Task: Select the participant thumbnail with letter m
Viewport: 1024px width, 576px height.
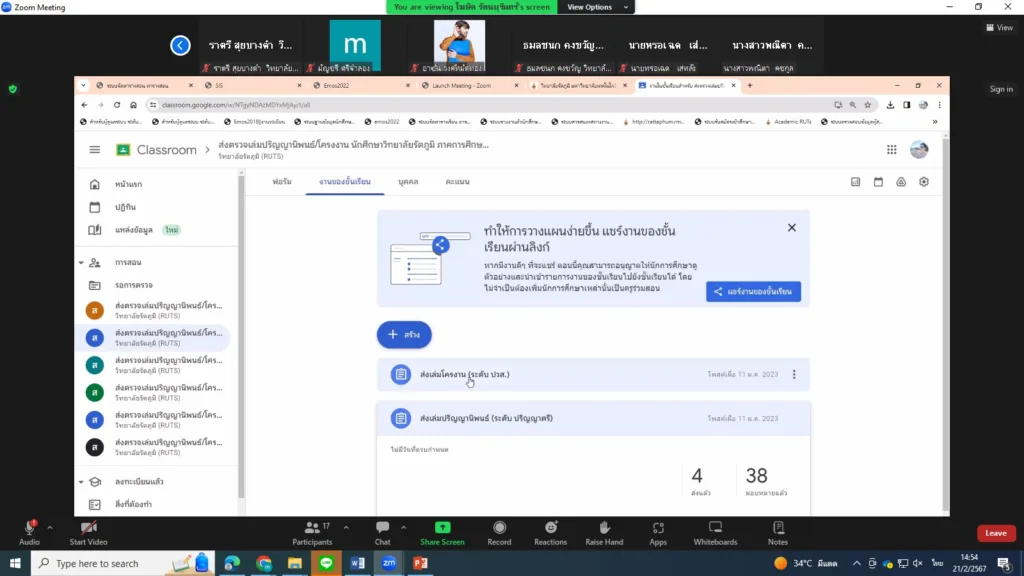Action: [x=355, y=45]
